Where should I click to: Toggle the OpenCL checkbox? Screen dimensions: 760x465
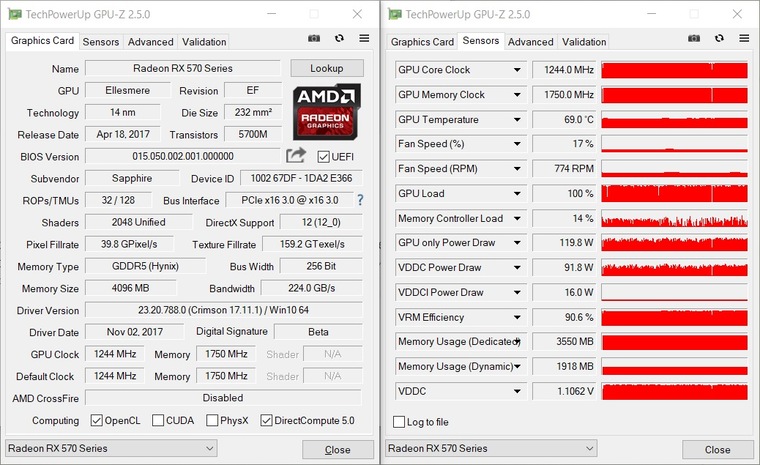click(96, 420)
